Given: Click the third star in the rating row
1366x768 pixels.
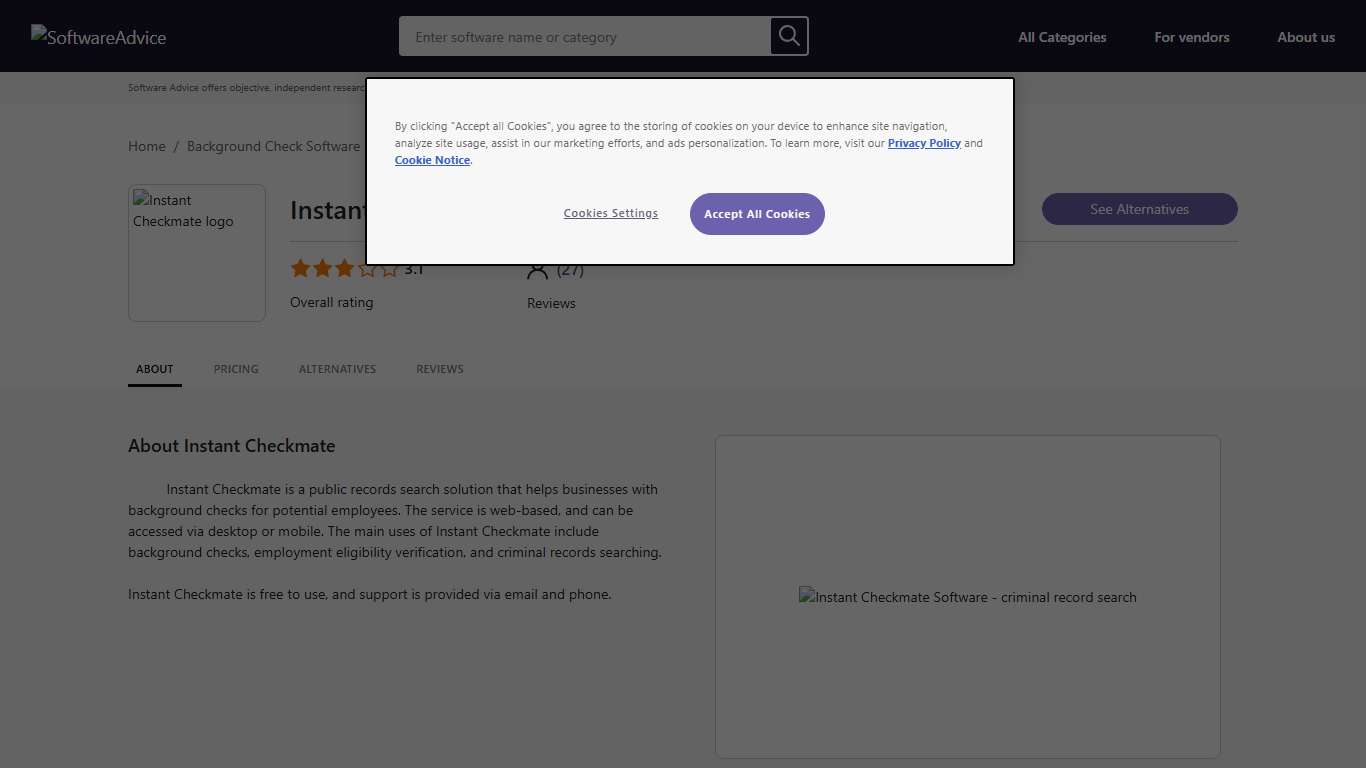Looking at the screenshot, I should 345,268.
